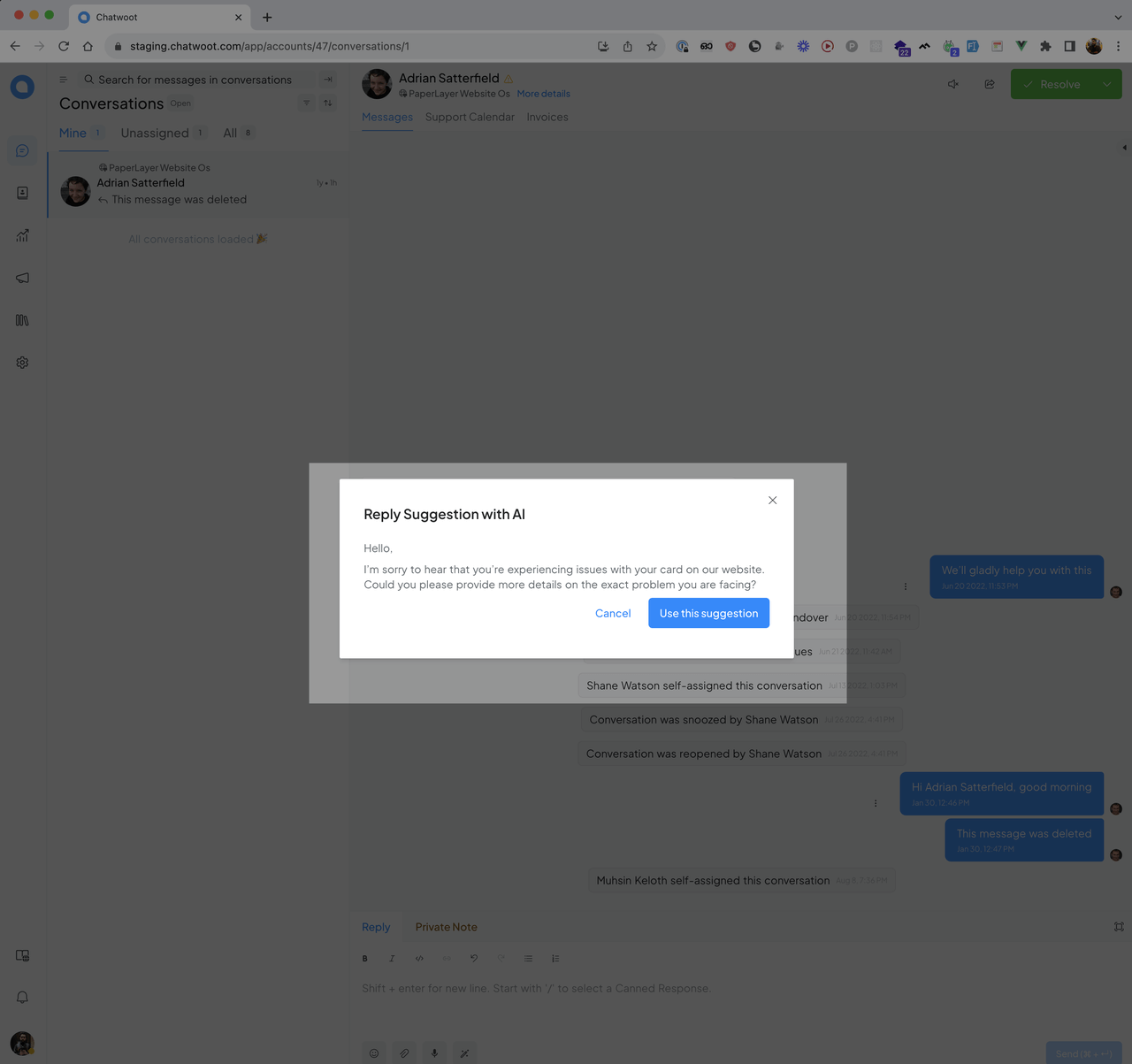
Task: Click the search messages input field
Action: coord(195,80)
